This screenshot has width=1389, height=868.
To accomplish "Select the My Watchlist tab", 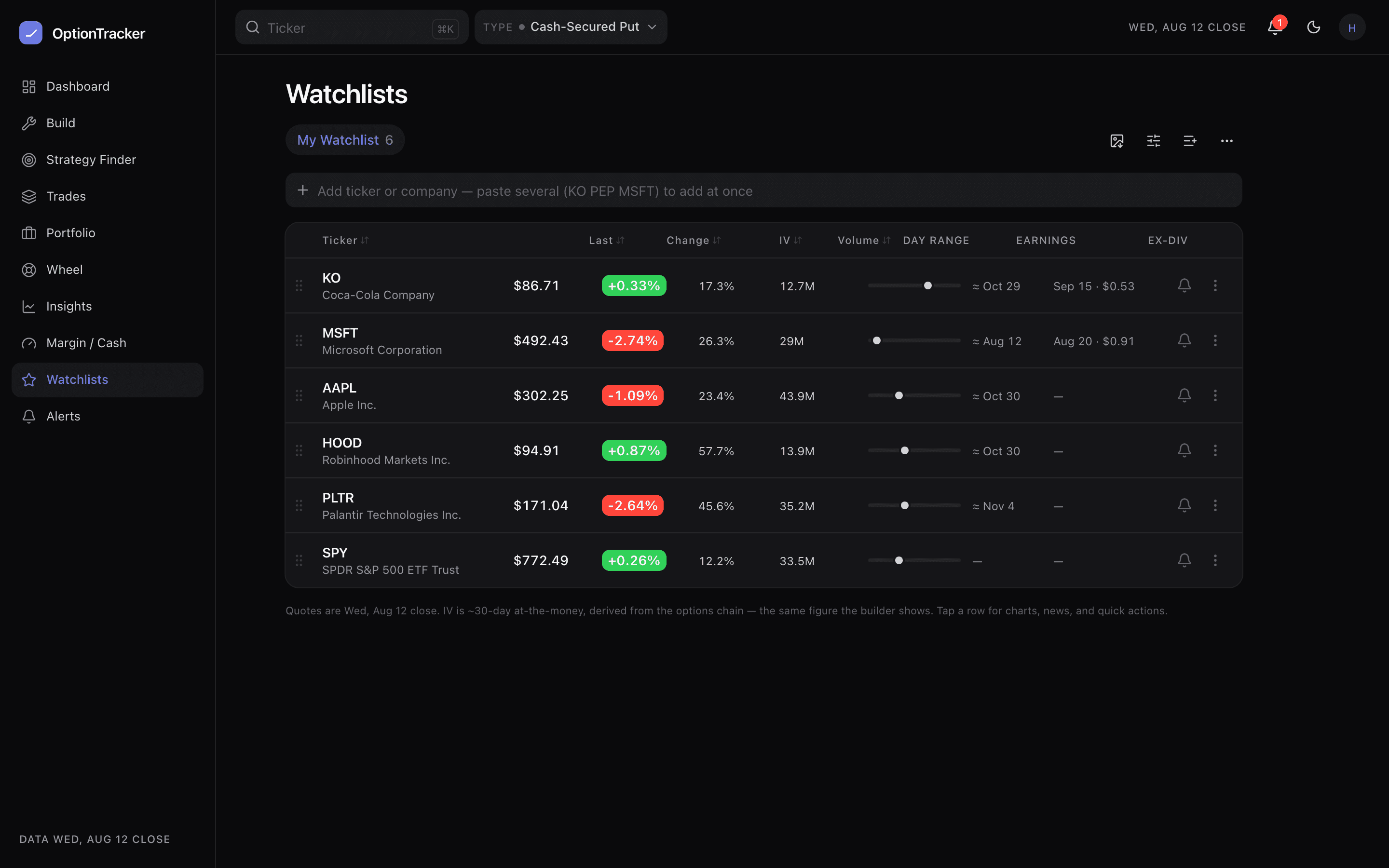I will pos(345,140).
